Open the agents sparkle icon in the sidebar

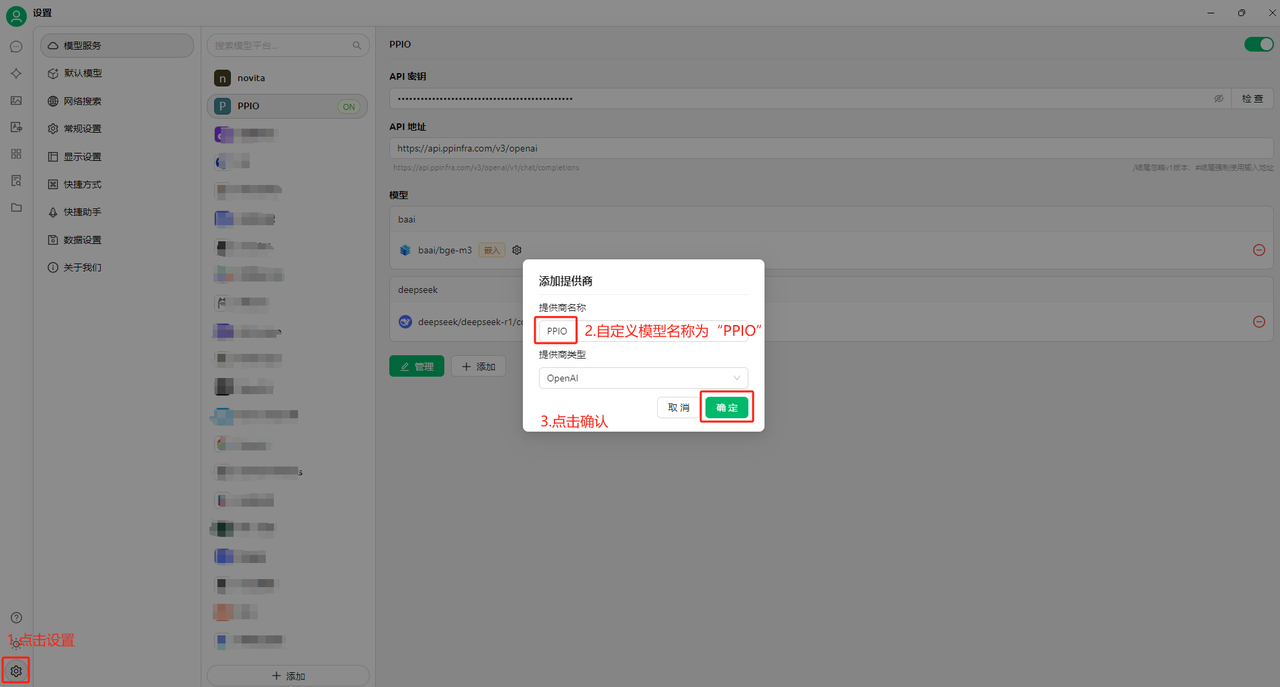coord(16,73)
